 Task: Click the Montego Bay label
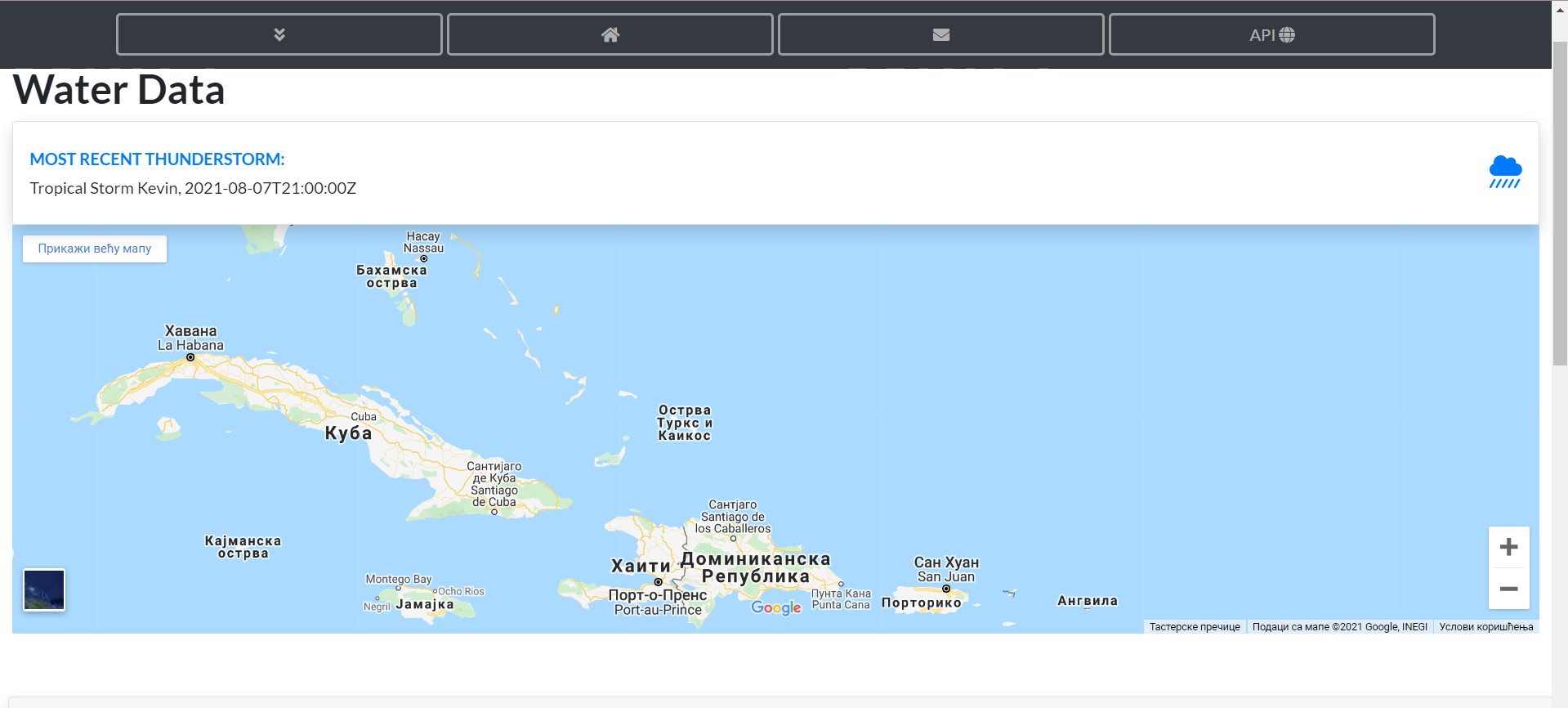tap(399, 579)
